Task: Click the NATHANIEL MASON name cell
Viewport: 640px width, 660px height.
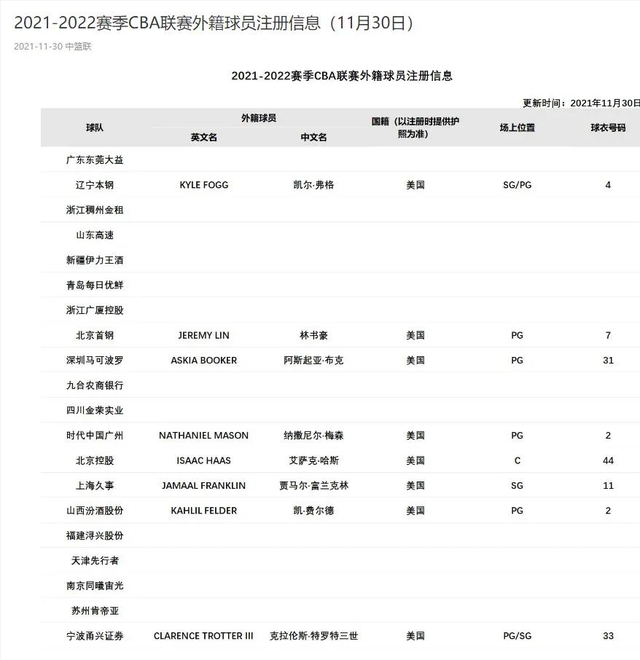Action: 204,435
